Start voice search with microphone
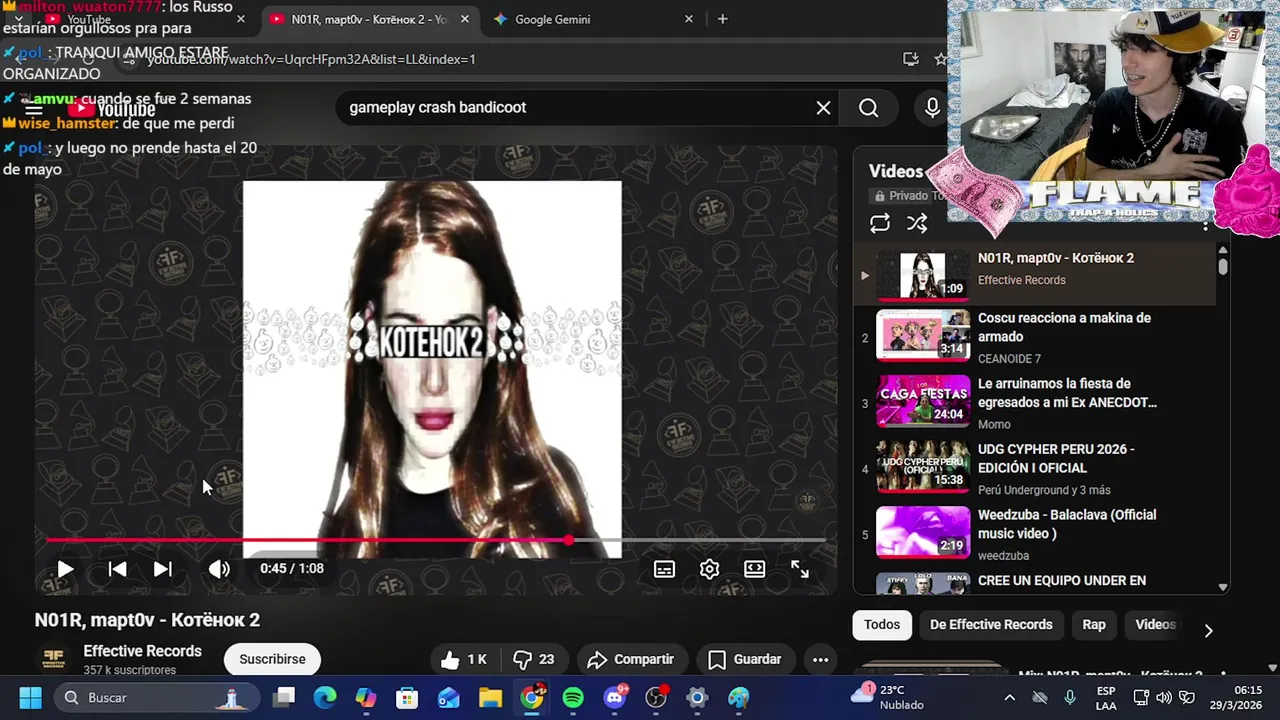The width and height of the screenshot is (1280, 720). pyautogui.click(x=932, y=108)
